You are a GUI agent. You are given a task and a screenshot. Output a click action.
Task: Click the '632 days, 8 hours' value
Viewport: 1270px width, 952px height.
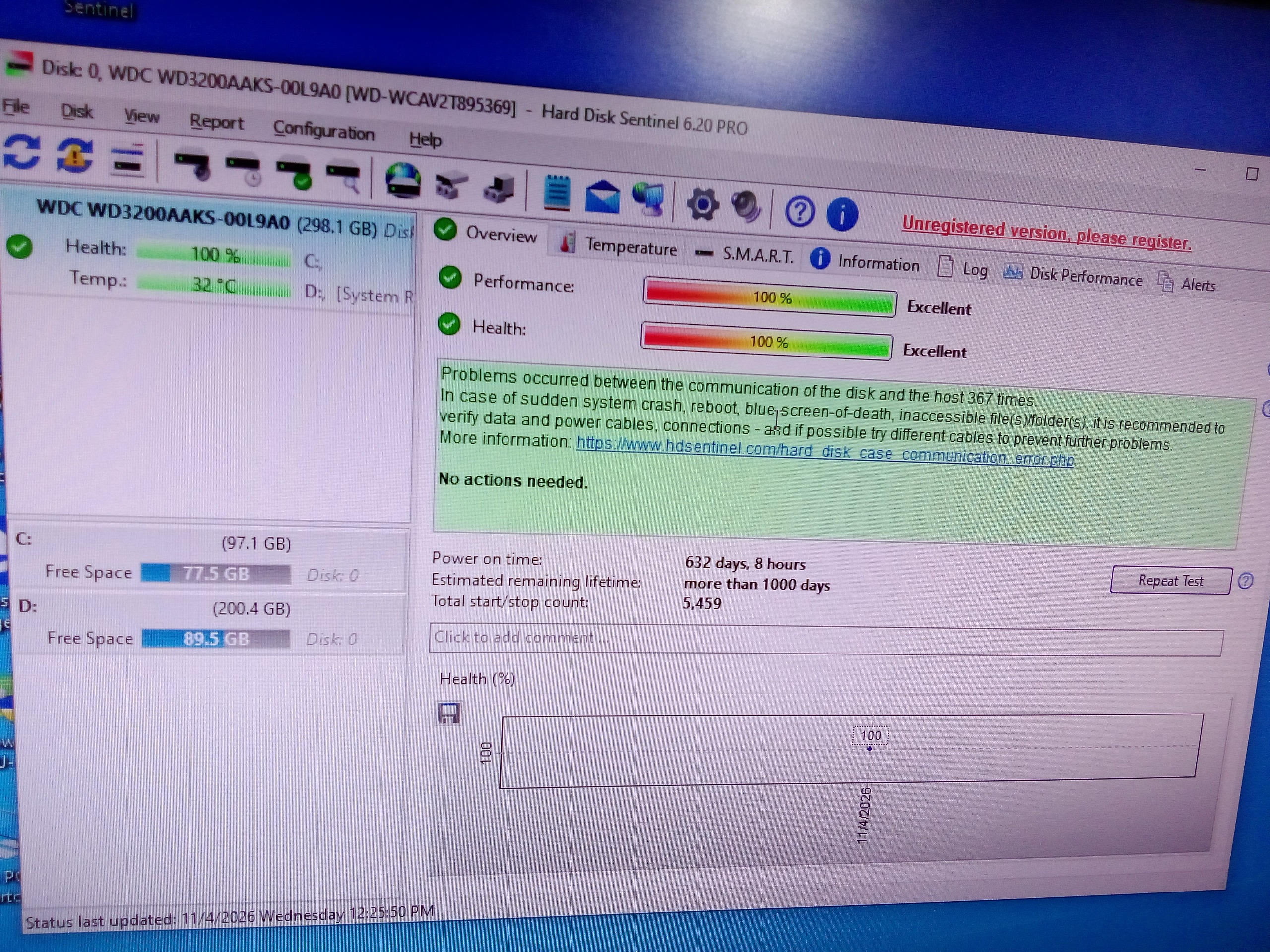(x=745, y=563)
